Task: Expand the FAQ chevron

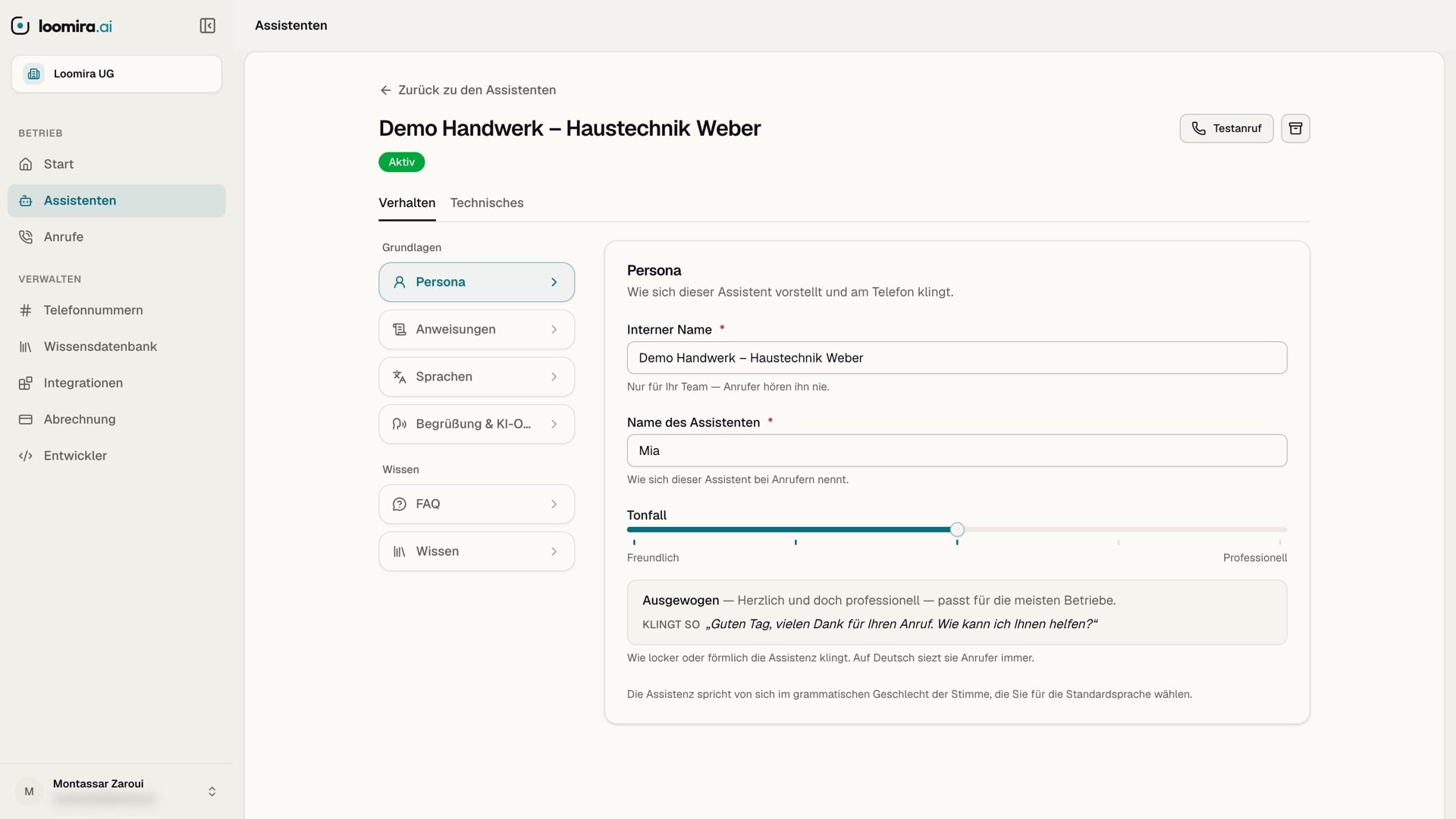Action: point(554,504)
